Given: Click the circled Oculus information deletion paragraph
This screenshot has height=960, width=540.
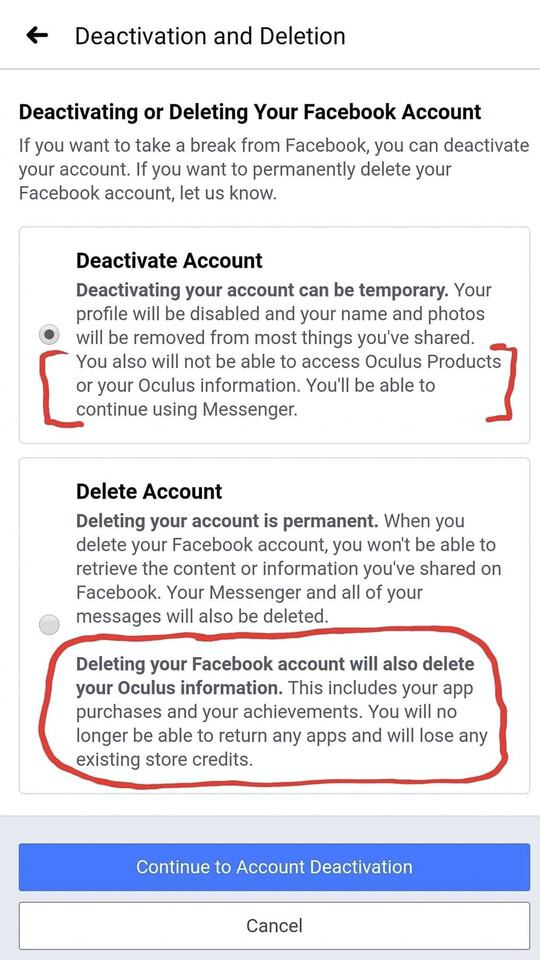Looking at the screenshot, I should (282, 712).
